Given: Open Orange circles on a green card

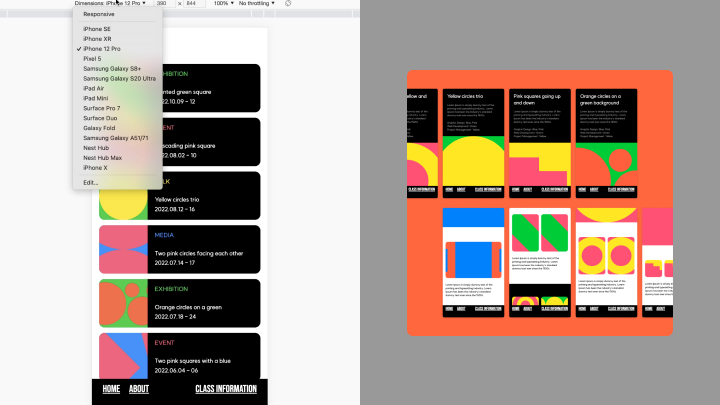Looking at the screenshot, I should (x=180, y=303).
